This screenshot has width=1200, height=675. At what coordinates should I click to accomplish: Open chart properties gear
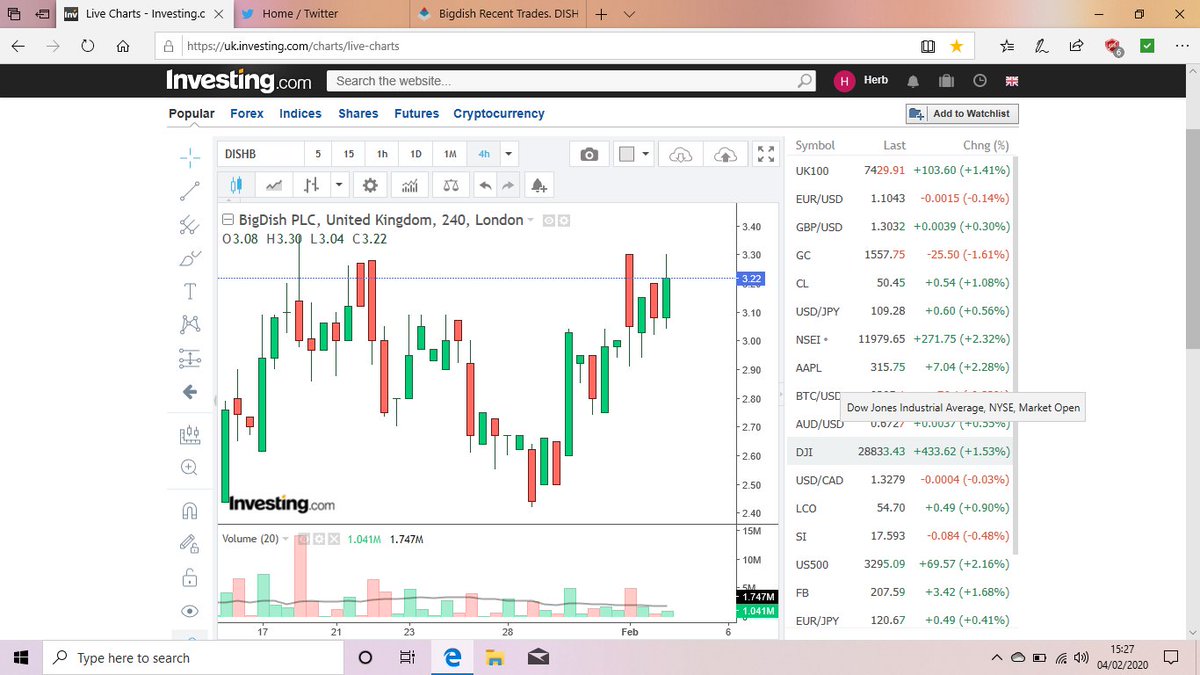pyautogui.click(x=371, y=185)
